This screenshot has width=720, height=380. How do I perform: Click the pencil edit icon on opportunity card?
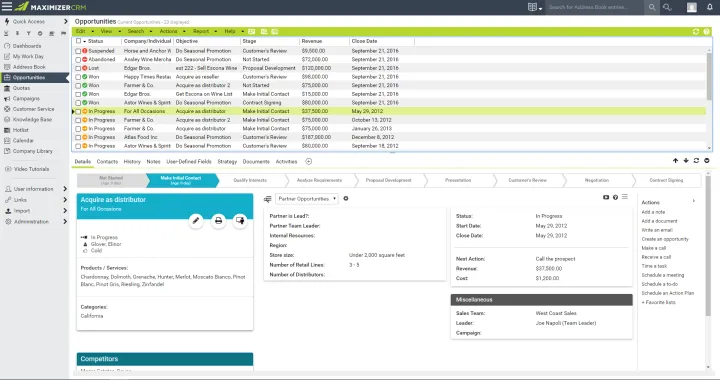(x=196, y=221)
